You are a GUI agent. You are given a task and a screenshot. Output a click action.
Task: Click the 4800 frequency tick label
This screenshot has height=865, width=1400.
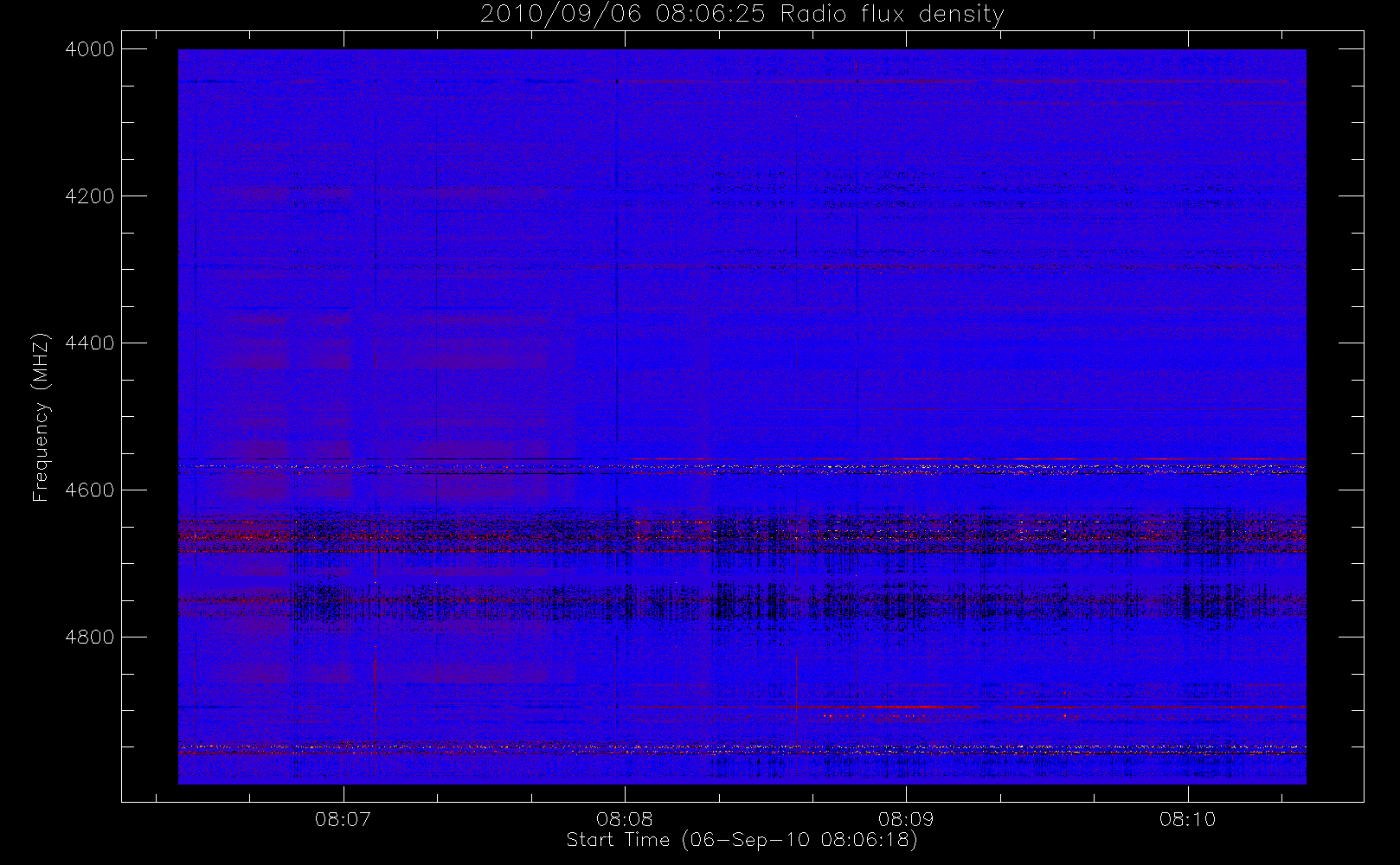(90, 638)
